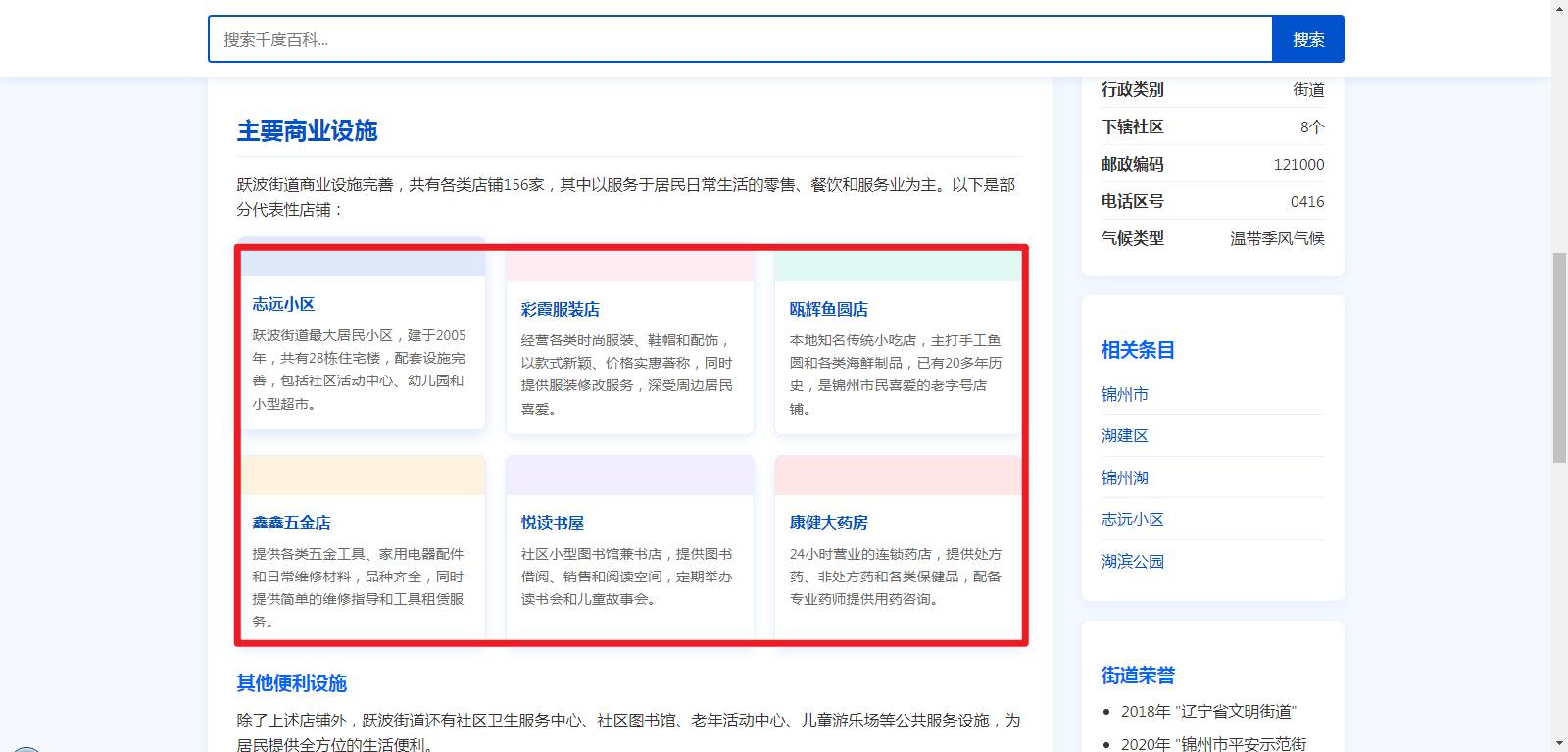
Task: Click the 邮政编码 label
Action: click(x=1133, y=164)
